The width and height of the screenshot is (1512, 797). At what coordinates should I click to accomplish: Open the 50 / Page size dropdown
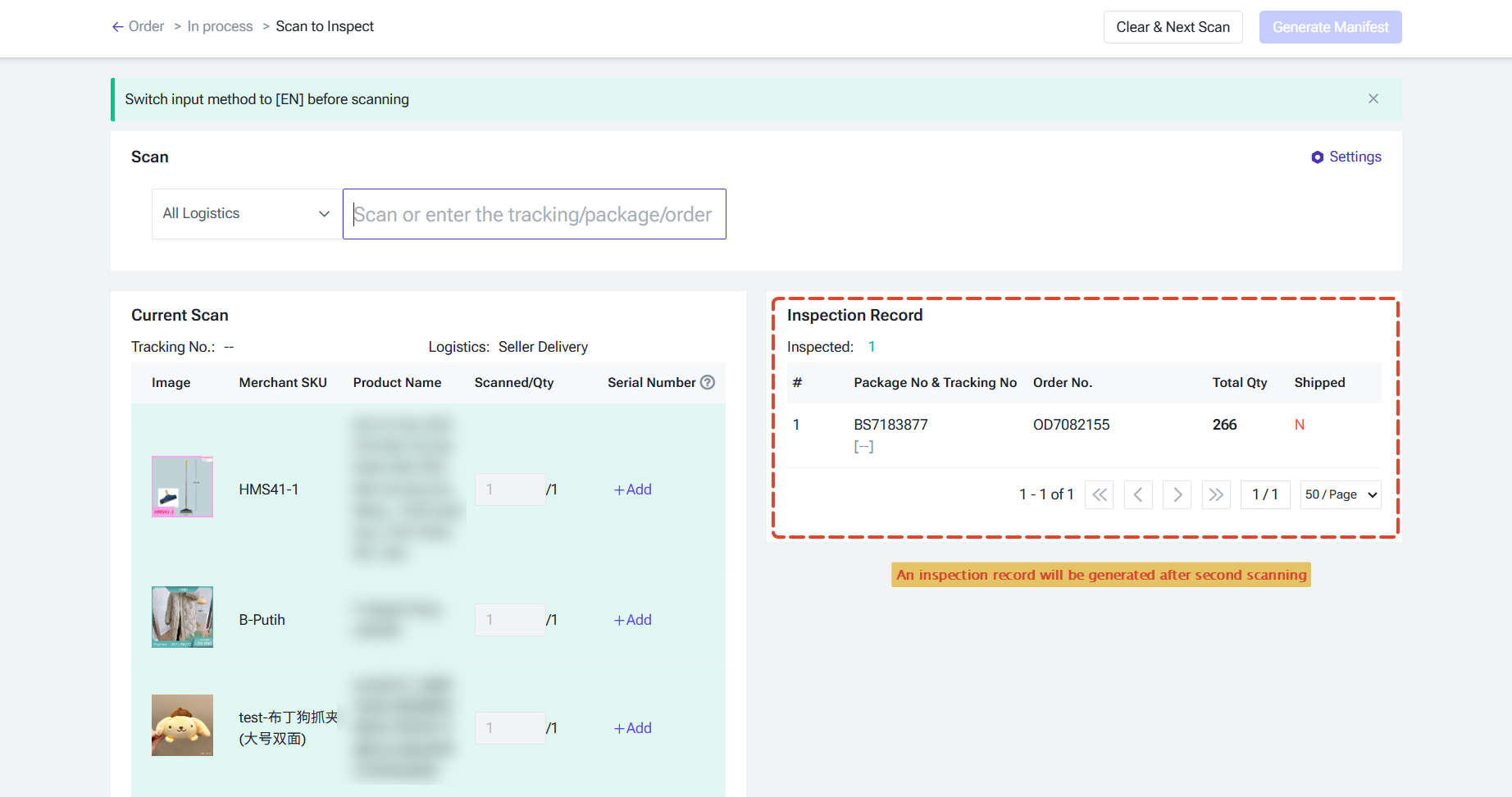[1341, 494]
